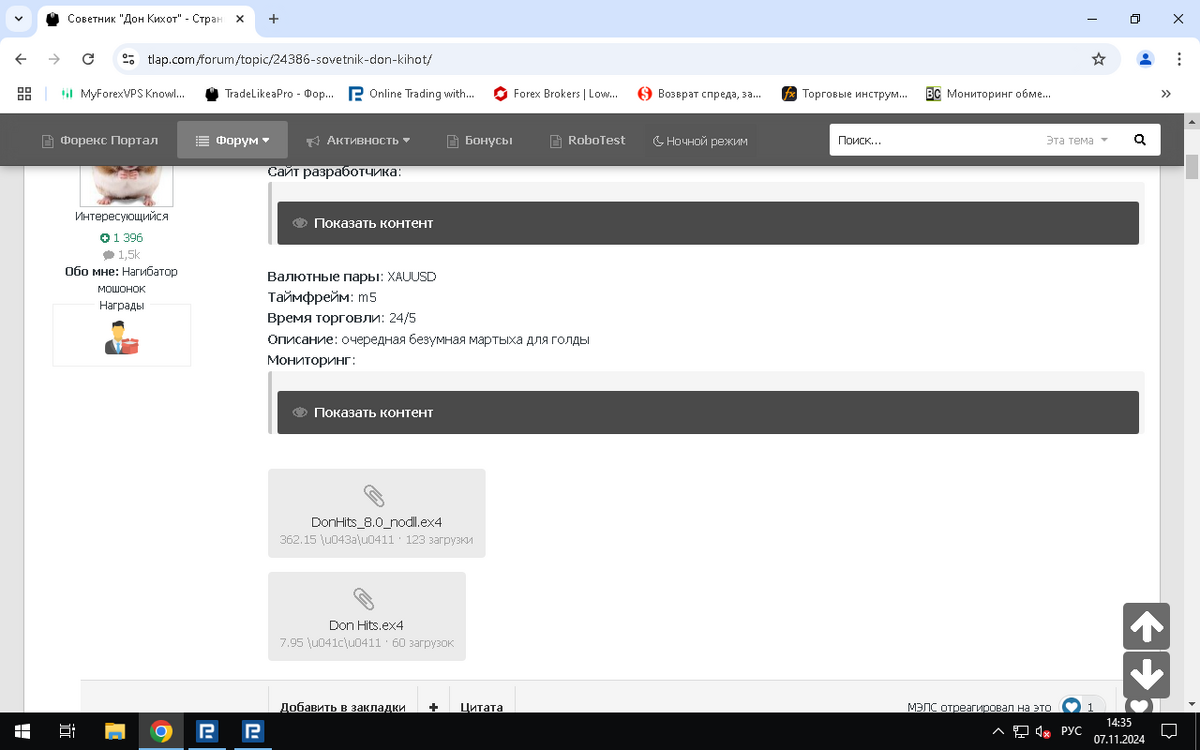Viewport: 1200px width, 750px height.
Task: Open the Chrome profile avatar menu
Action: tap(1146, 59)
